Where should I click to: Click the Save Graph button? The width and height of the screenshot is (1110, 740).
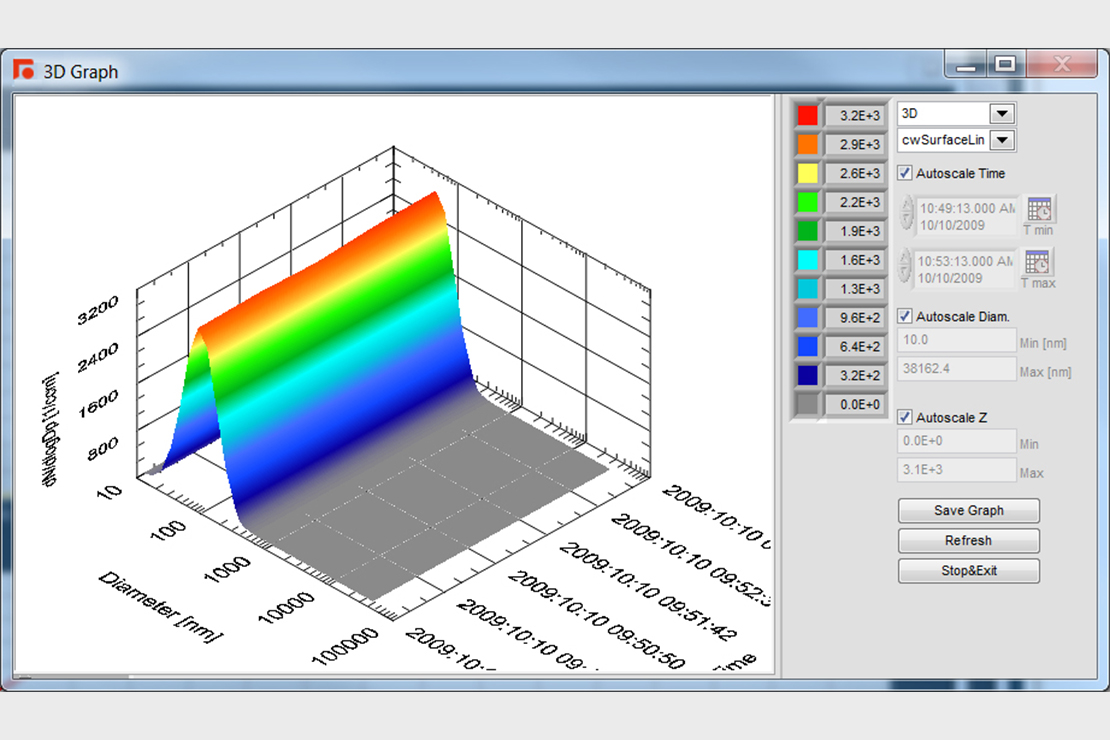968,511
